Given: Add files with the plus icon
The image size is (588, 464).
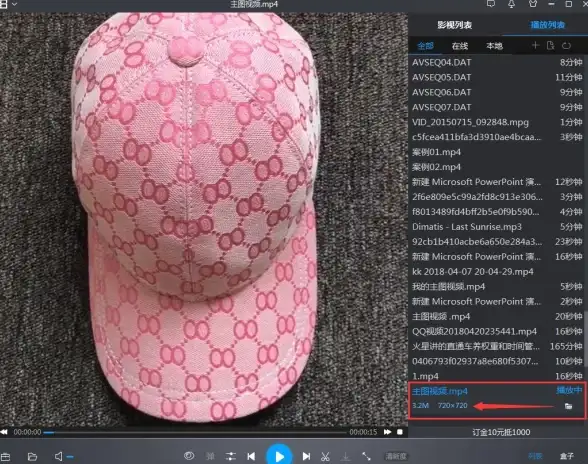Looking at the screenshot, I should tap(535, 45).
